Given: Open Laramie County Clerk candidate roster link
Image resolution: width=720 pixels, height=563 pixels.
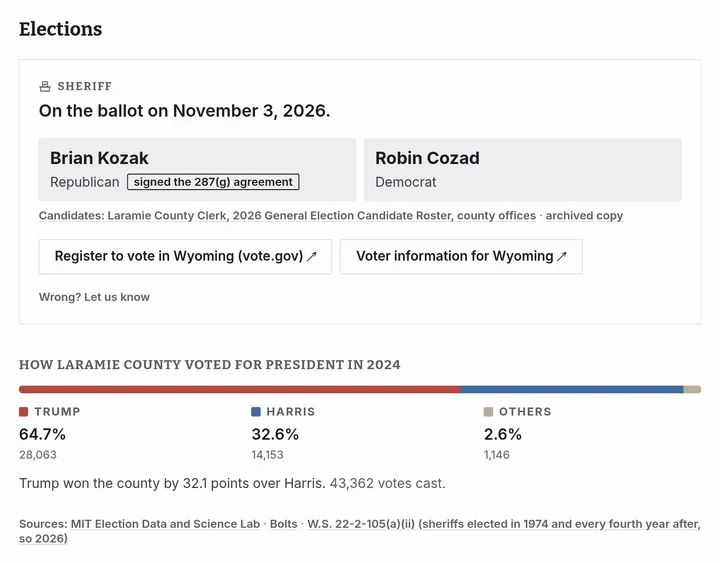Looking at the screenshot, I should coord(321,215).
